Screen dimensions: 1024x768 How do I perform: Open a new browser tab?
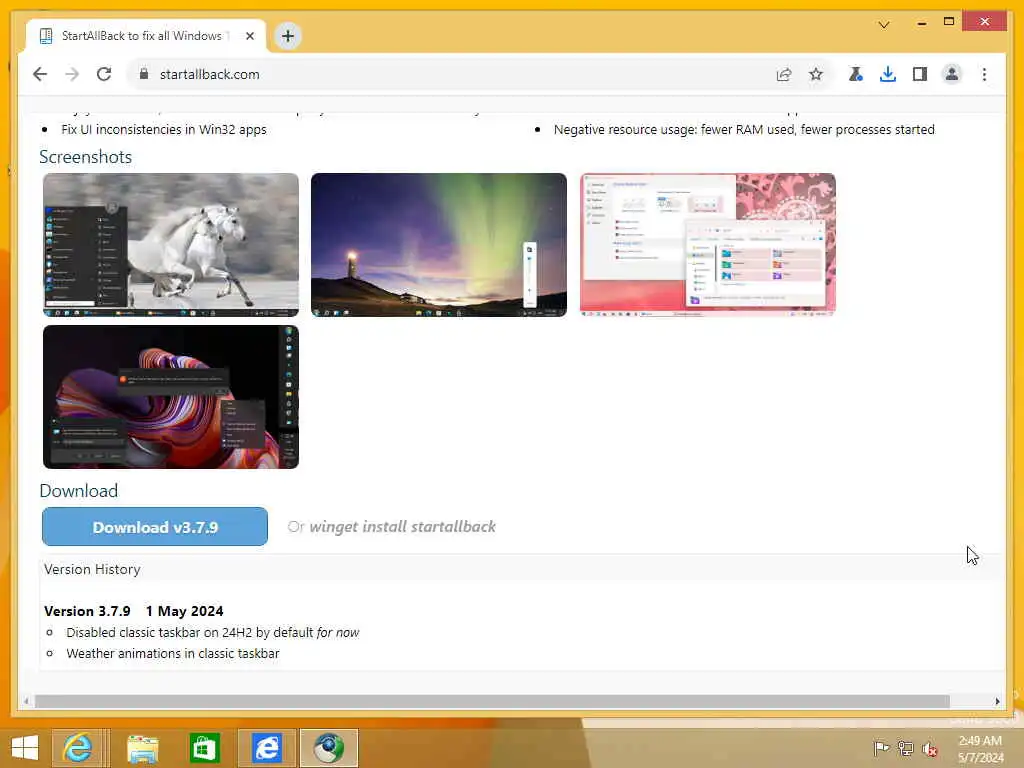pos(287,36)
